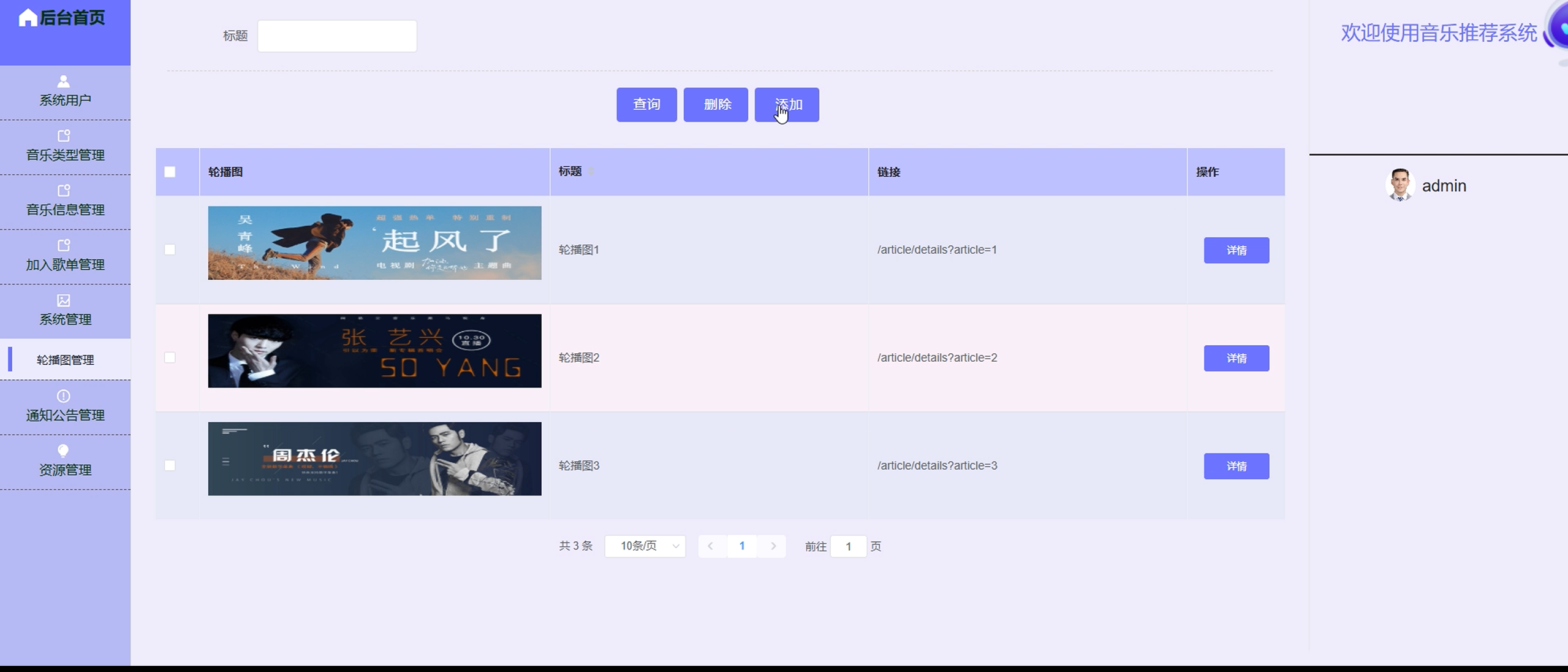Click the next page arrow in pagination

tap(773, 546)
